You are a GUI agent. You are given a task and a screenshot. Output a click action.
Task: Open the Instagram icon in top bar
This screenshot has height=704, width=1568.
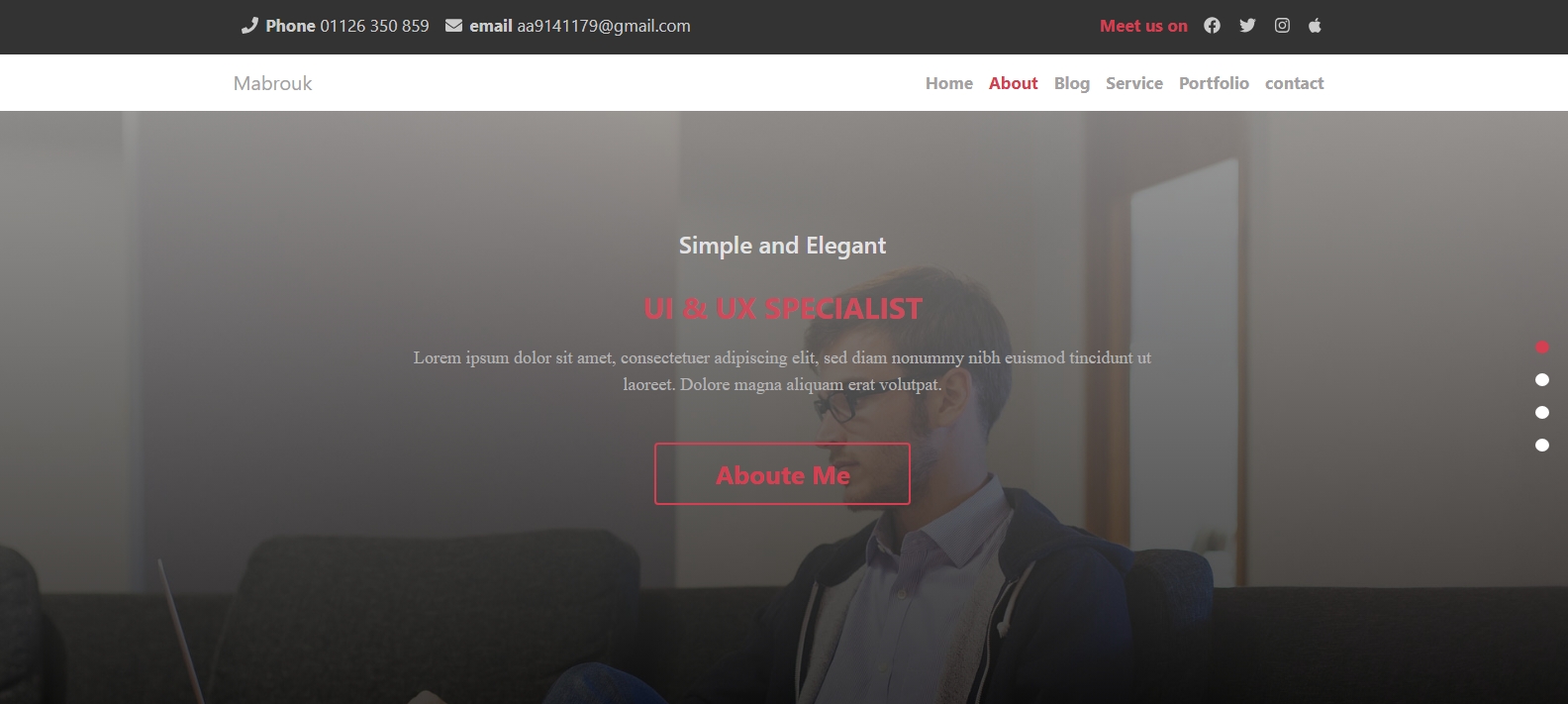coord(1282,26)
